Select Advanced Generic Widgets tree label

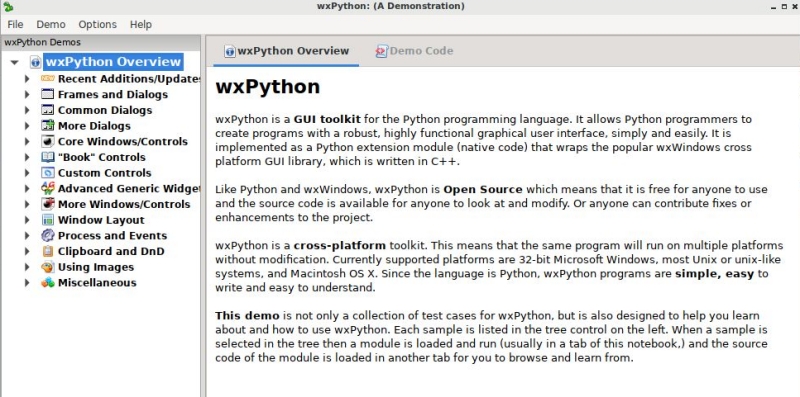[129, 188]
